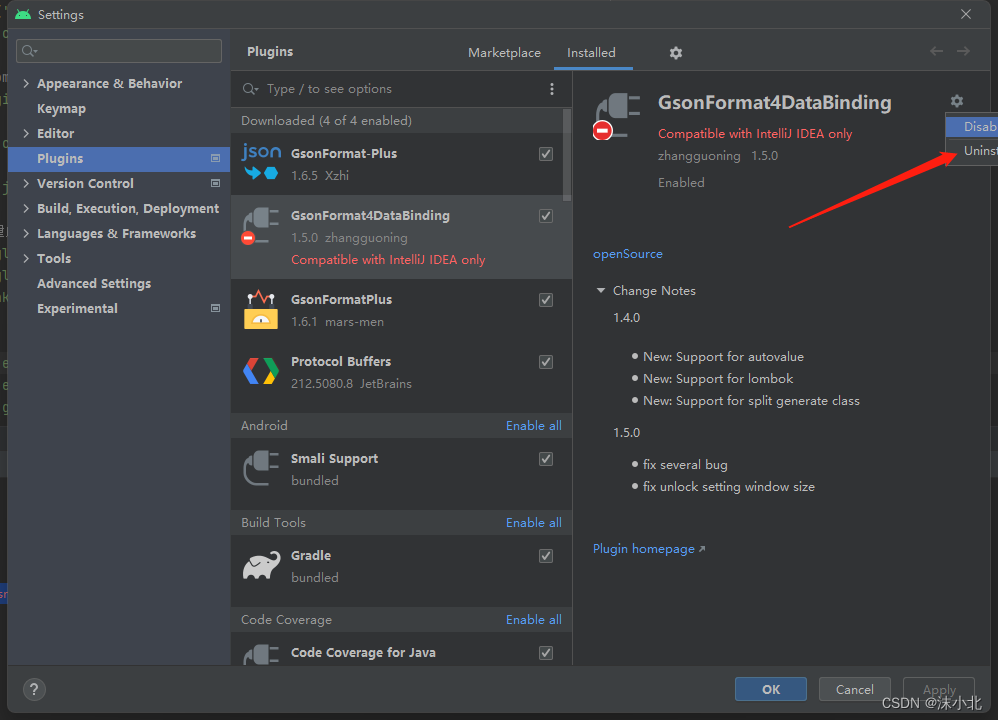Expand the Editor settings node
The image size is (998, 720).
point(26,133)
